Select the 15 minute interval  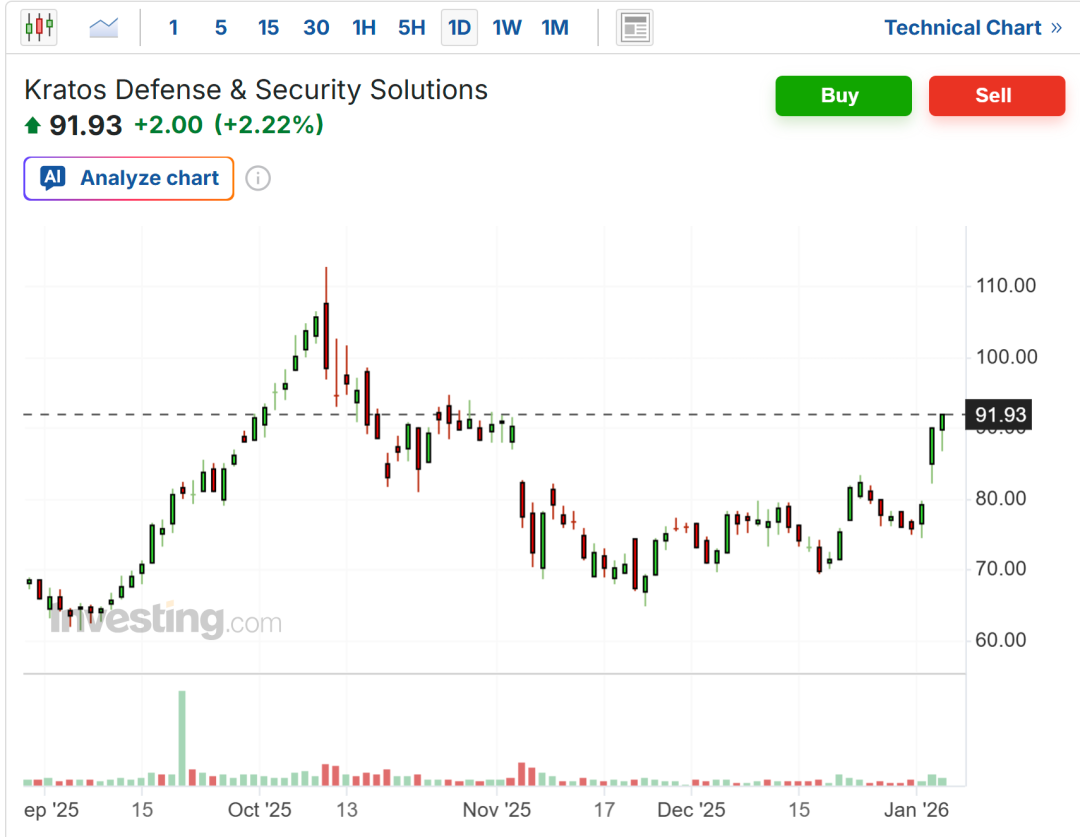pyautogui.click(x=268, y=28)
